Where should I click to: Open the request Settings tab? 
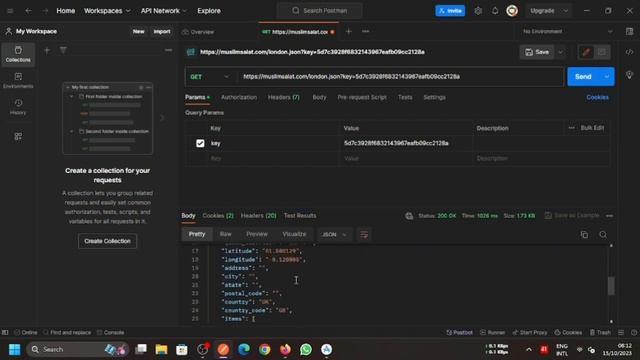click(x=434, y=97)
